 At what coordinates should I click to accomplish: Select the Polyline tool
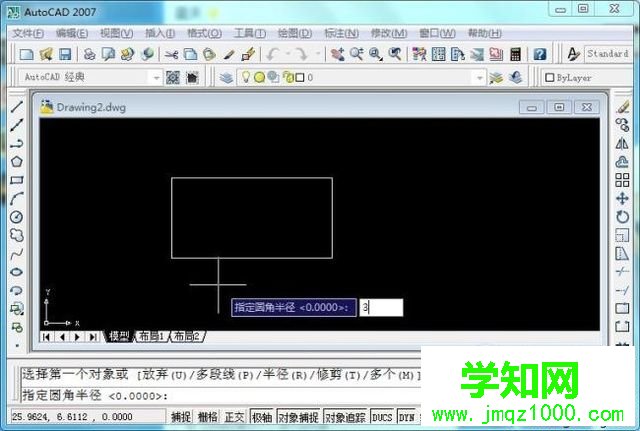16,144
